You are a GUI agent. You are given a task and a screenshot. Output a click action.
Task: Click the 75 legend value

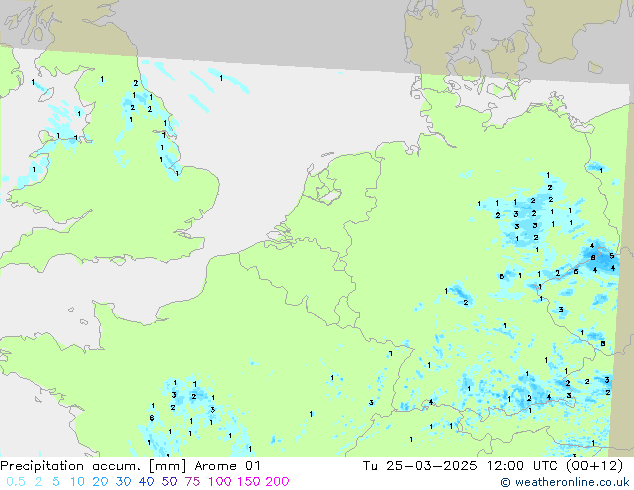tap(192, 482)
